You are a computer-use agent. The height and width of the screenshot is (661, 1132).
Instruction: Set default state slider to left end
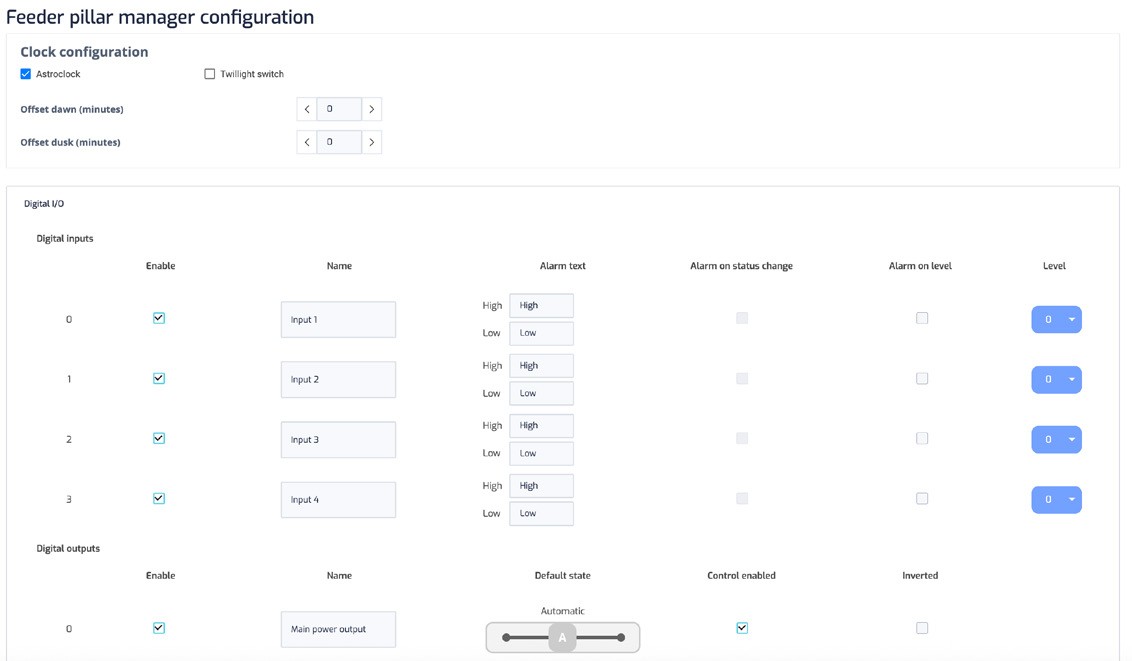pyautogui.click(x=507, y=637)
